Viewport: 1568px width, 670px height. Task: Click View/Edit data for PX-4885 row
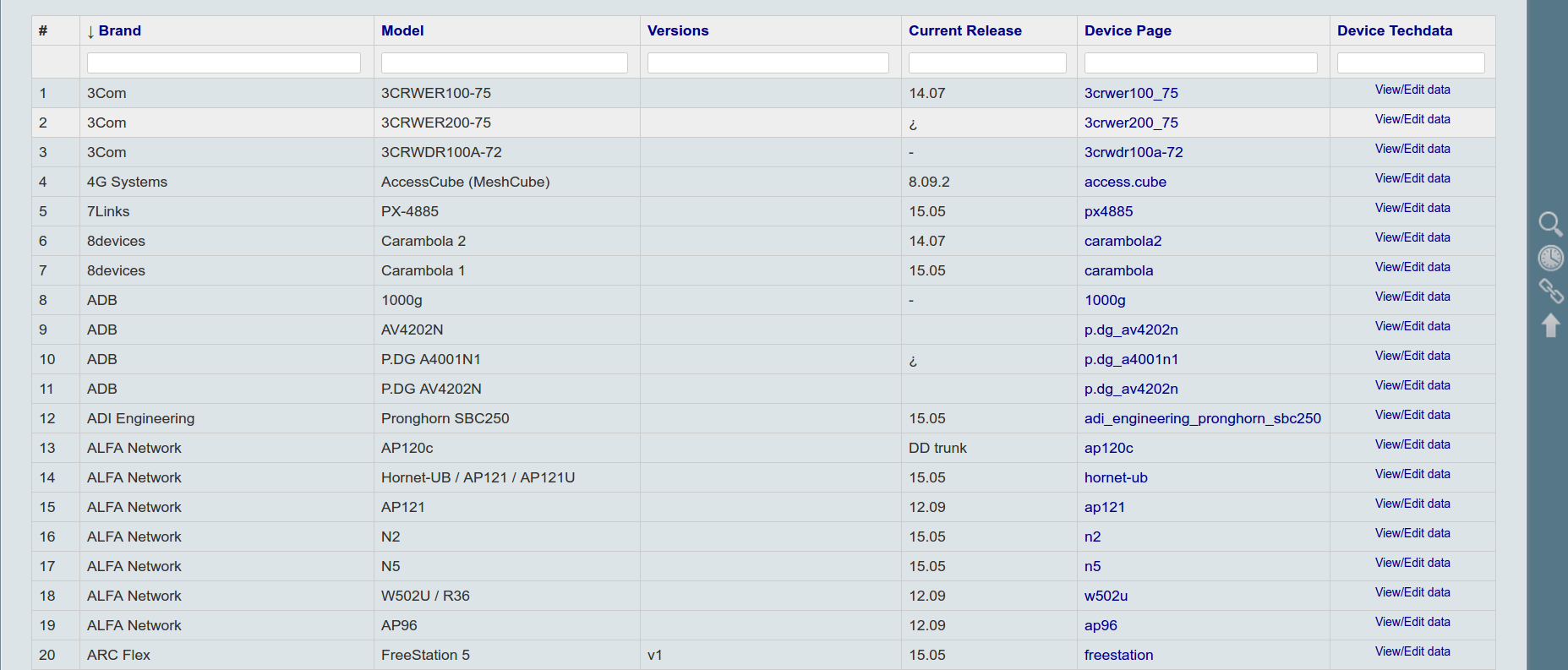(x=1412, y=209)
